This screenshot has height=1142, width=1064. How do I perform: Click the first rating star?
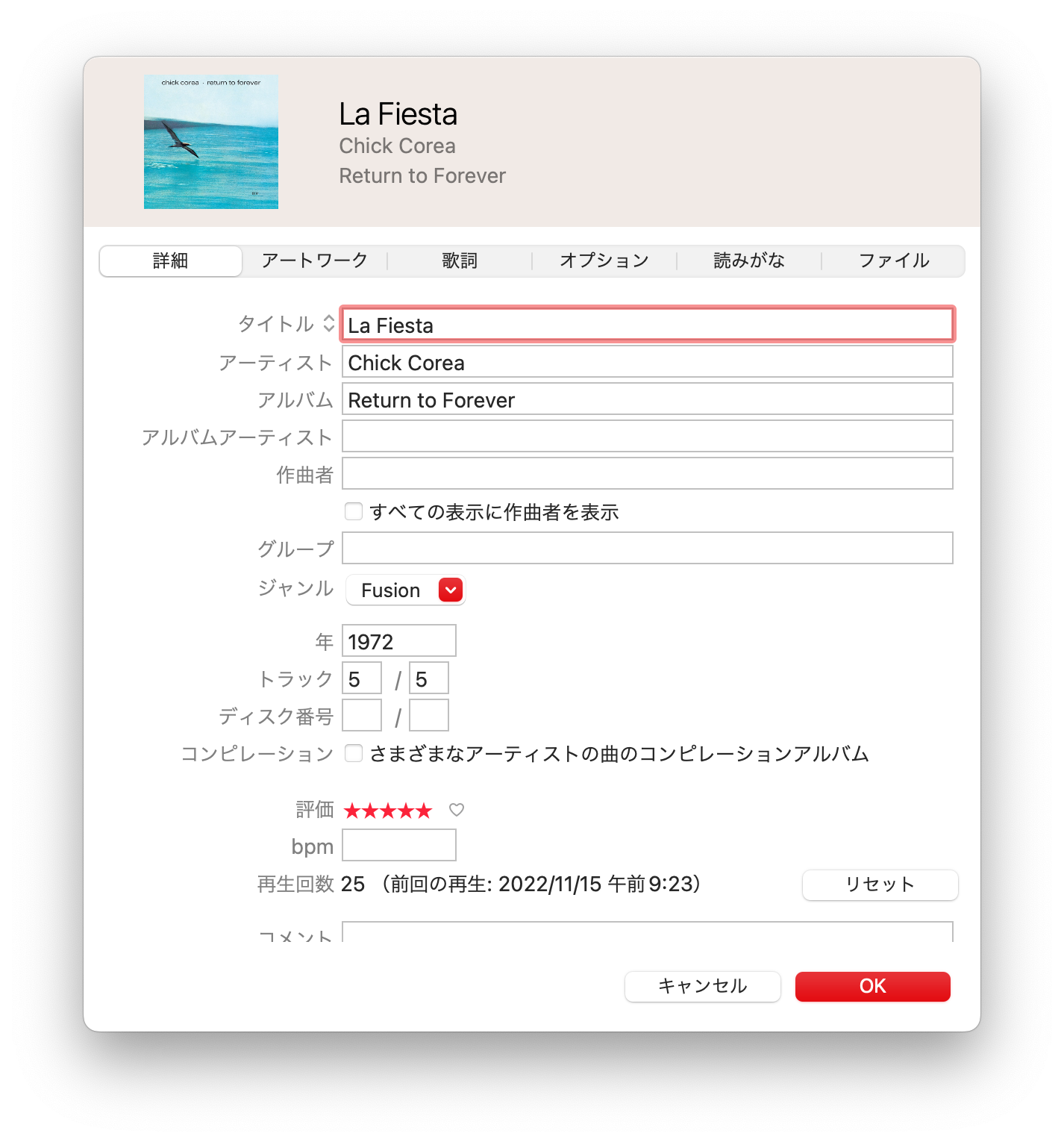[x=352, y=811]
